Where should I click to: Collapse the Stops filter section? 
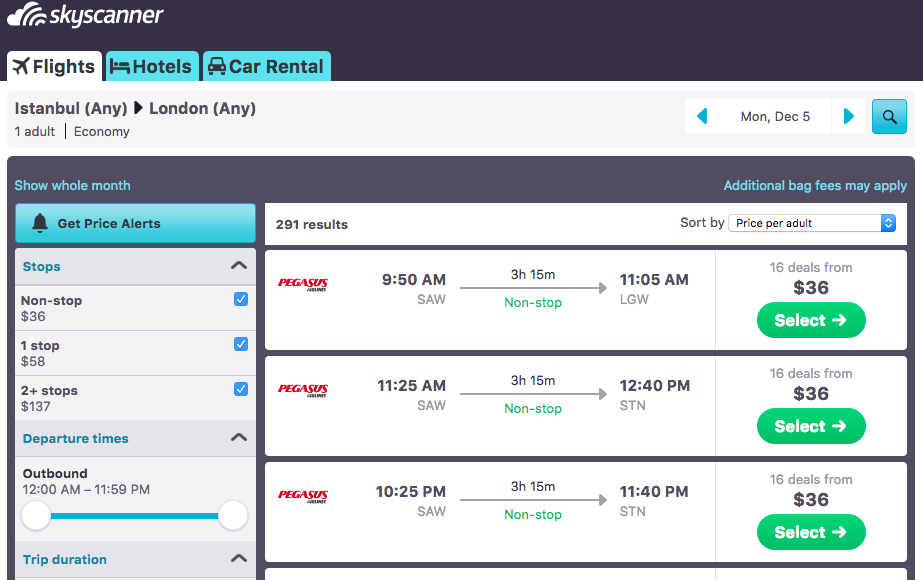(x=238, y=266)
